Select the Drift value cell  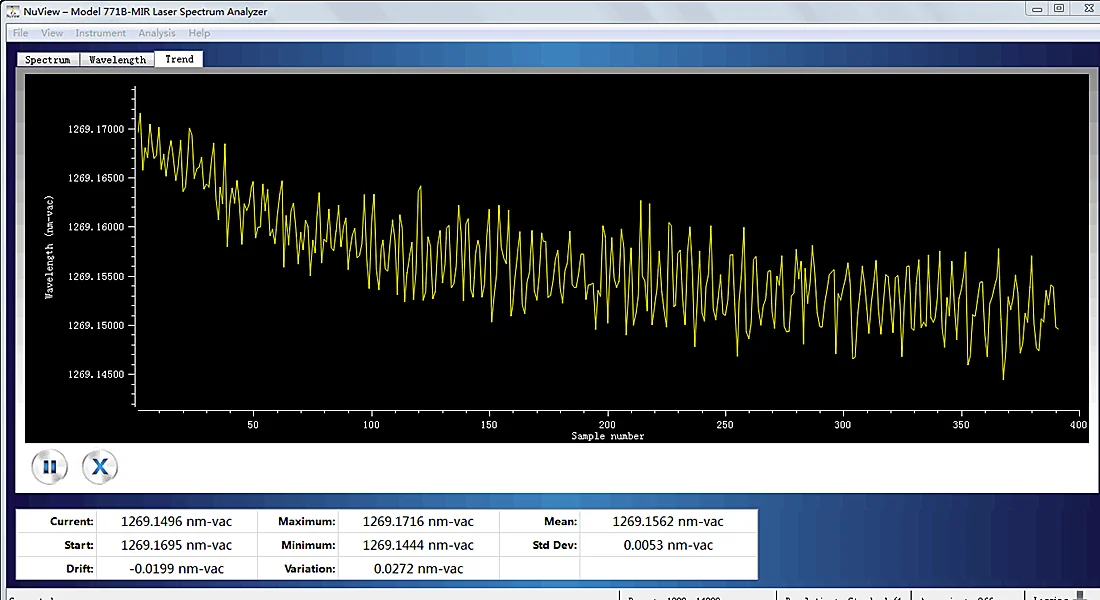click(x=176, y=569)
